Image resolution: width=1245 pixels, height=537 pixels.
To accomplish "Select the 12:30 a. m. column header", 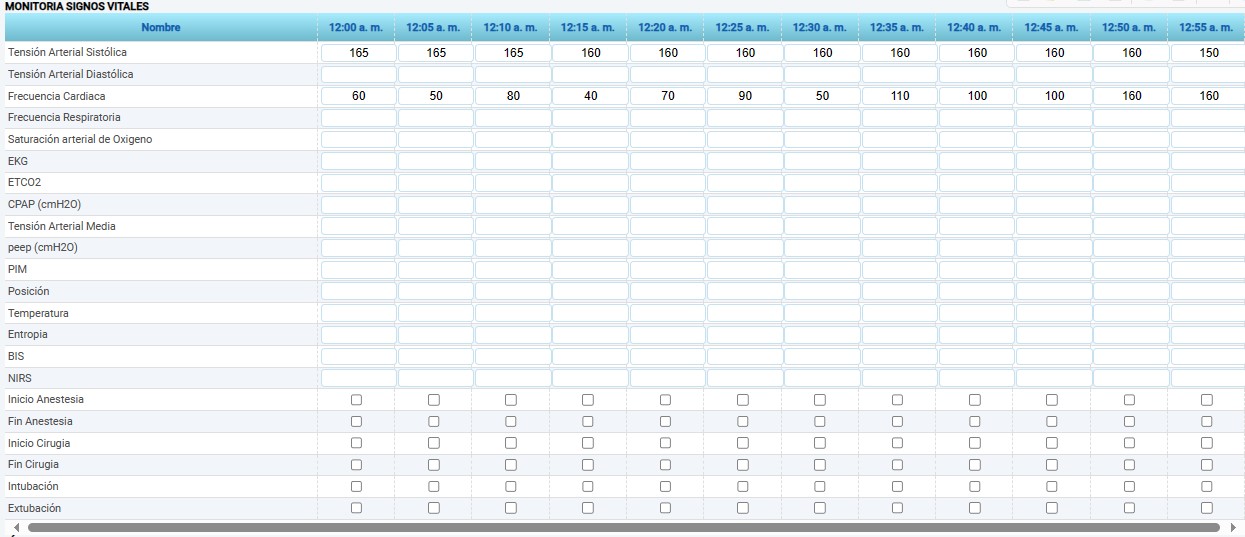I will pyautogui.click(x=820, y=27).
